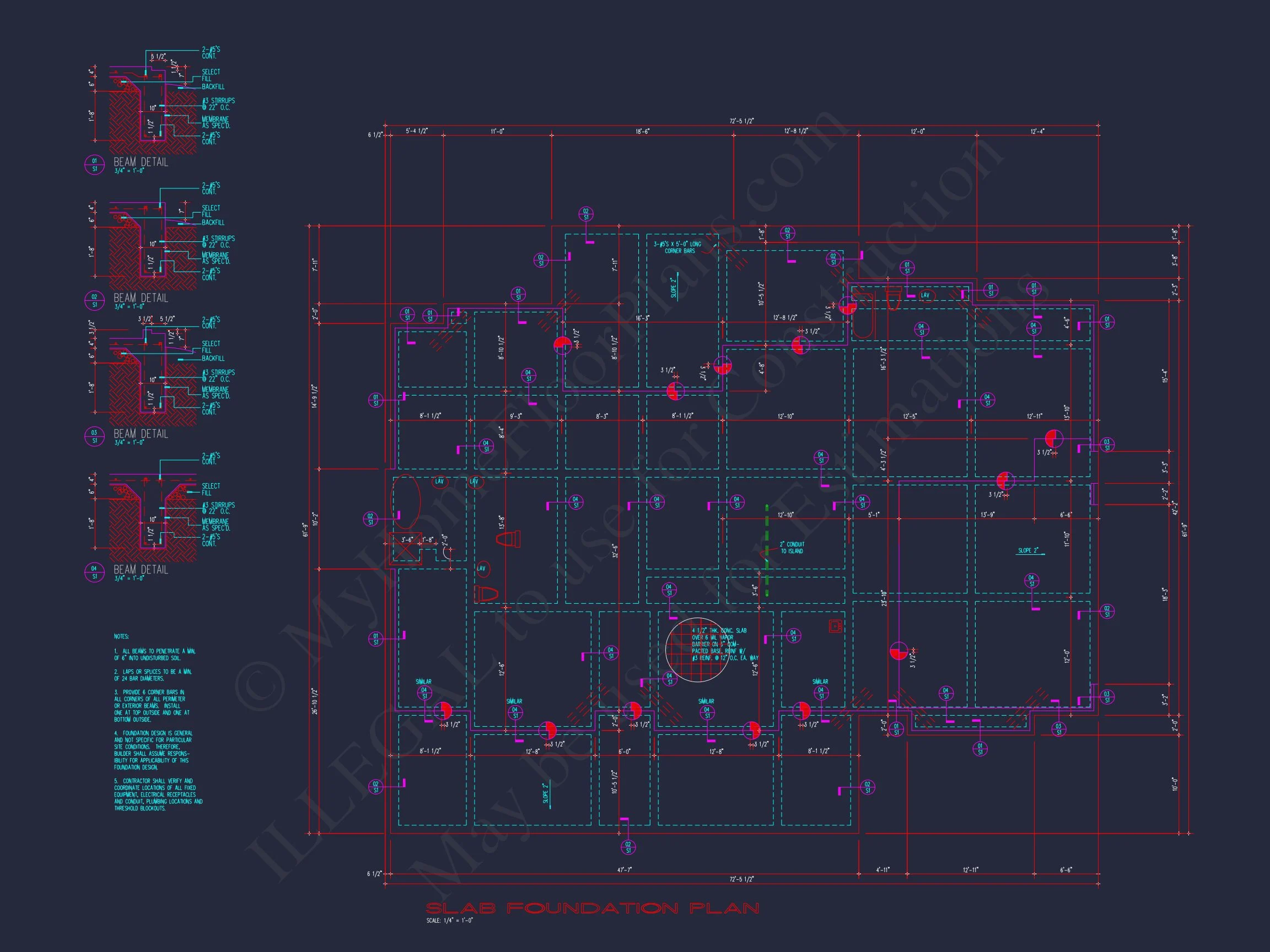Select the horizontal SLOPE 2" label
The height and width of the screenshot is (952, 1270).
click(1027, 550)
